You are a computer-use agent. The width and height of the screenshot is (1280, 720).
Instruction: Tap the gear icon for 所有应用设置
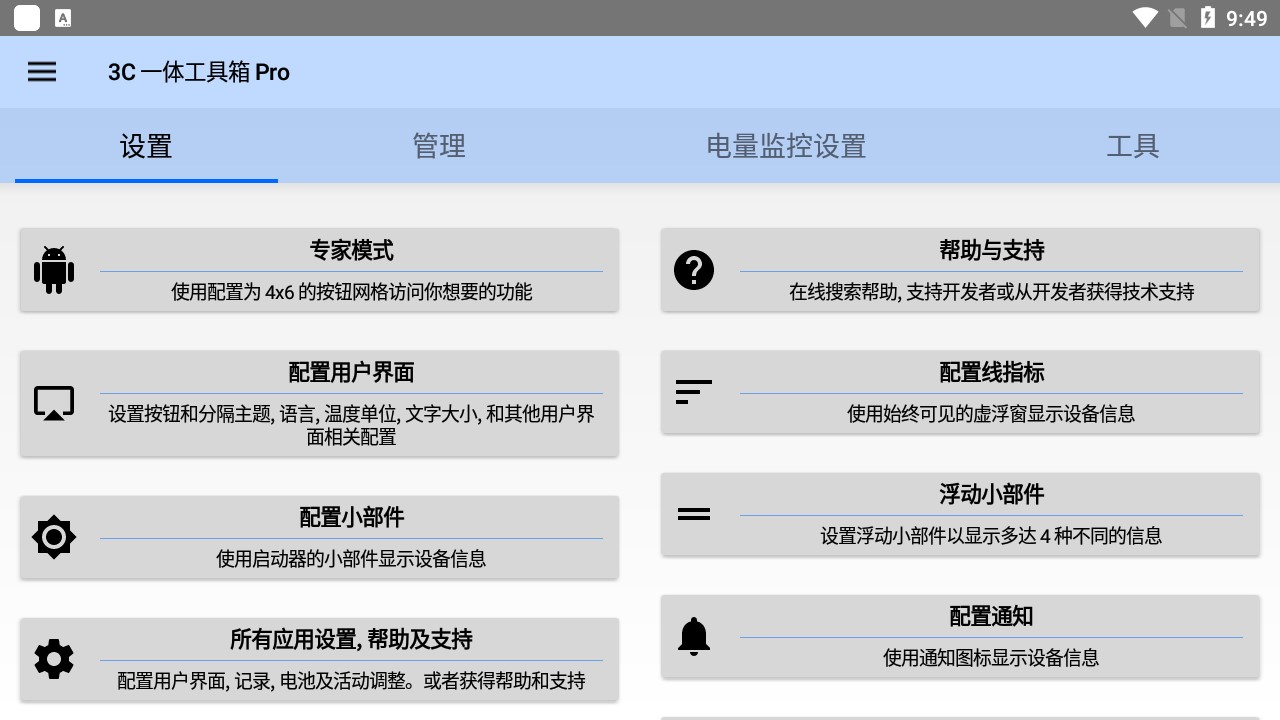pyautogui.click(x=54, y=659)
